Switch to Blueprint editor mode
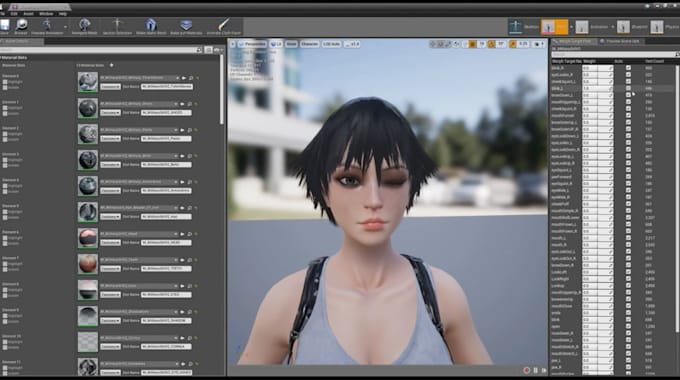The height and width of the screenshot is (380, 680). (x=632, y=26)
